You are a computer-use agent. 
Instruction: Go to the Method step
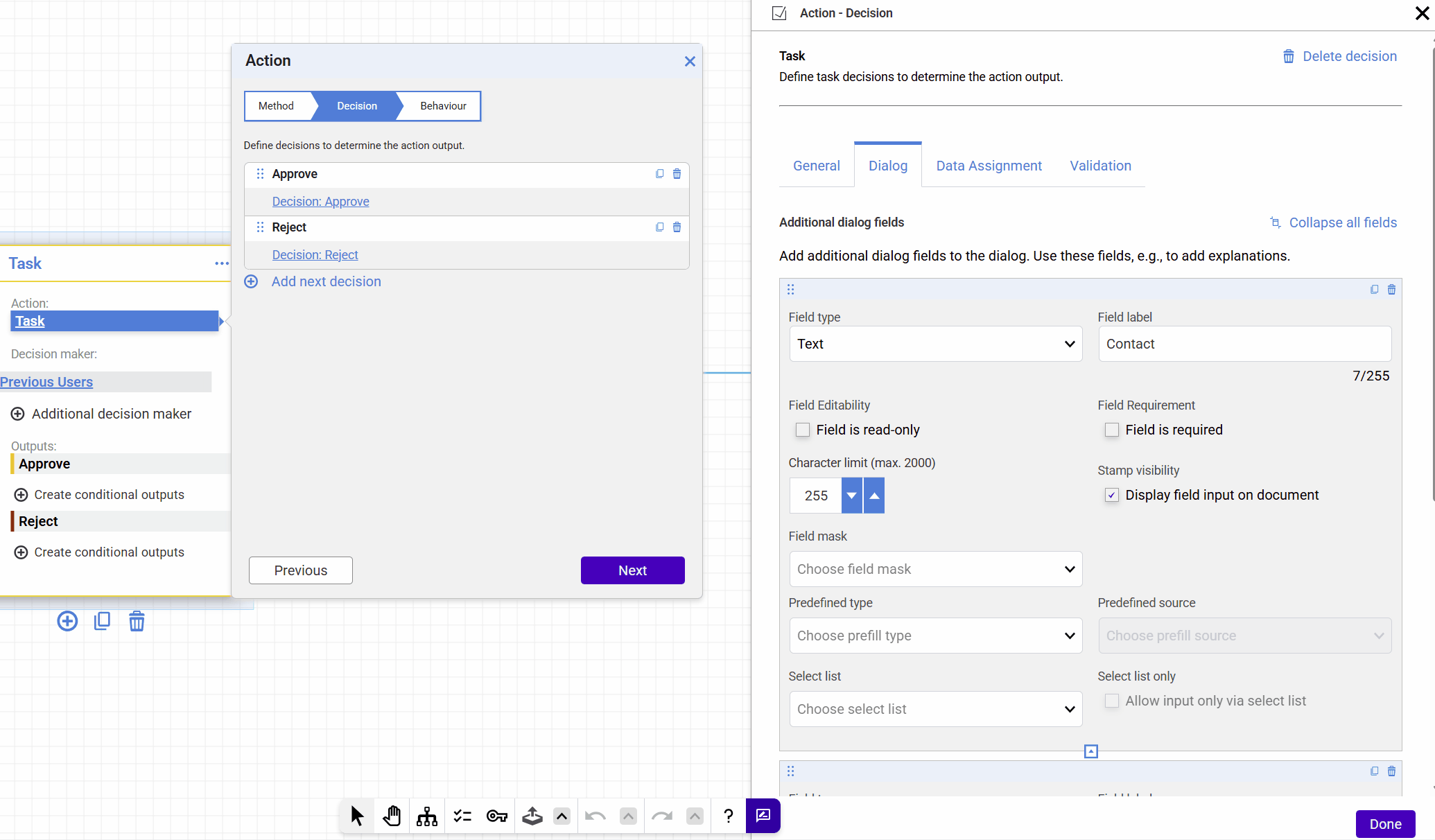(277, 106)
